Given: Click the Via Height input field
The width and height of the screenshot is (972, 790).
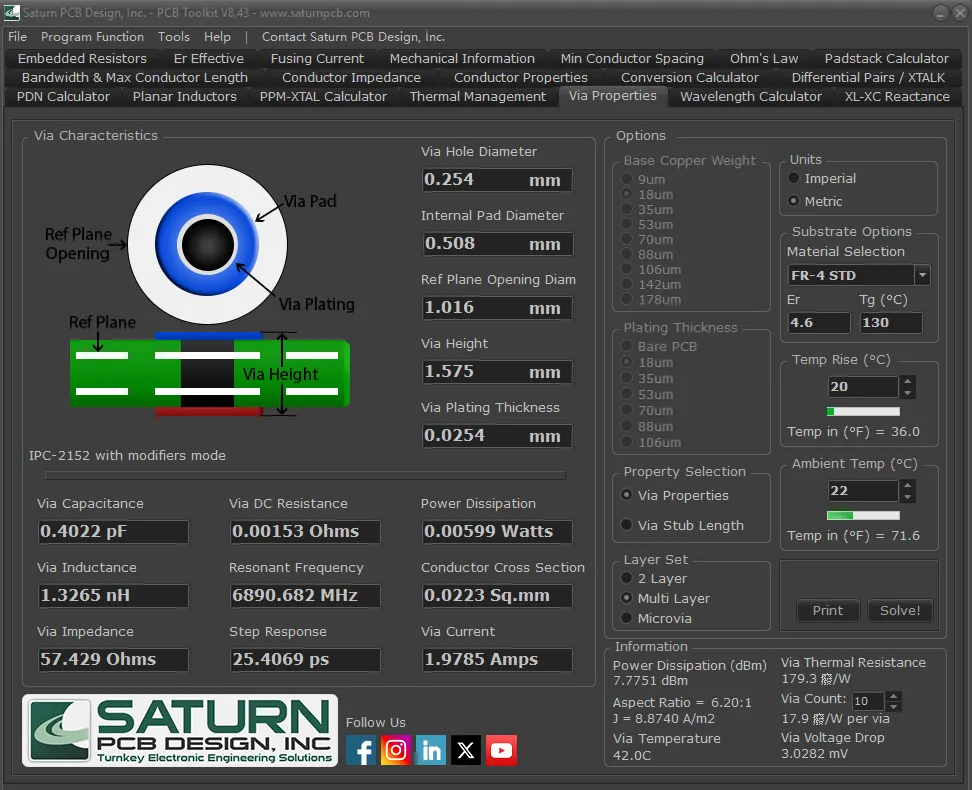Looking at the screenshot, I should (x=497, y=371).
